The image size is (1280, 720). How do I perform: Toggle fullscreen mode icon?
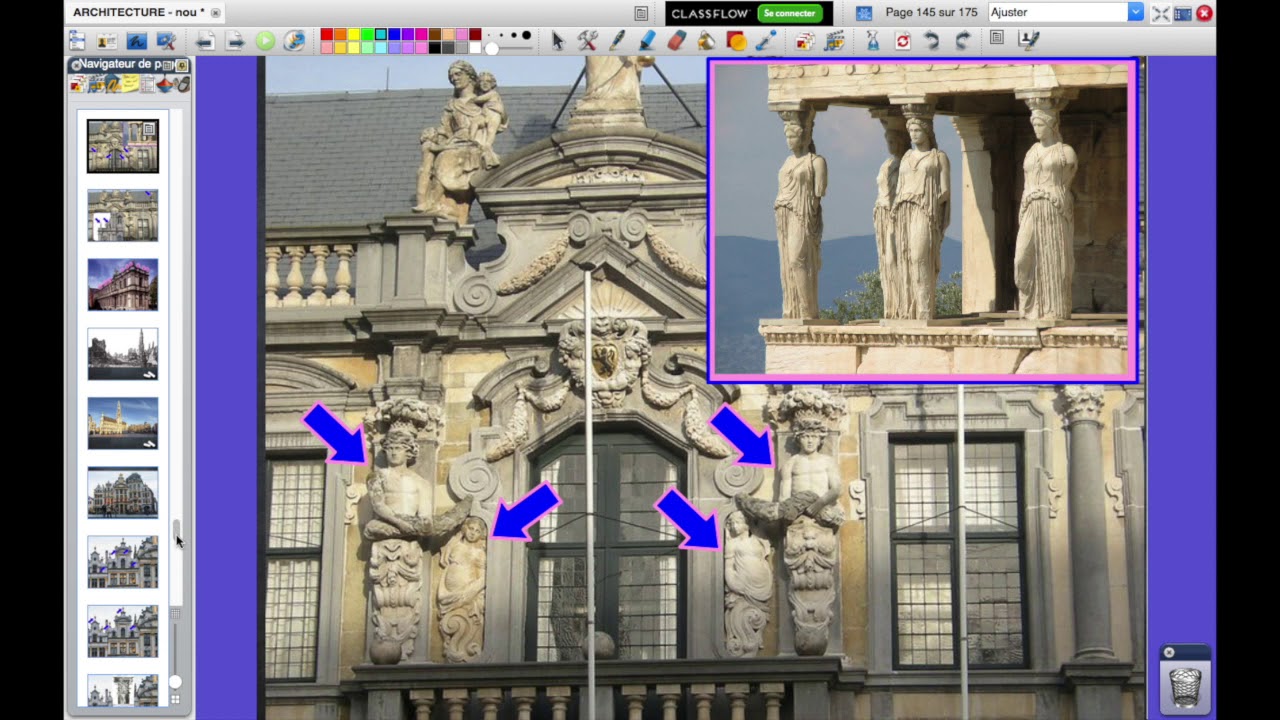click(x=1161, y=13)
